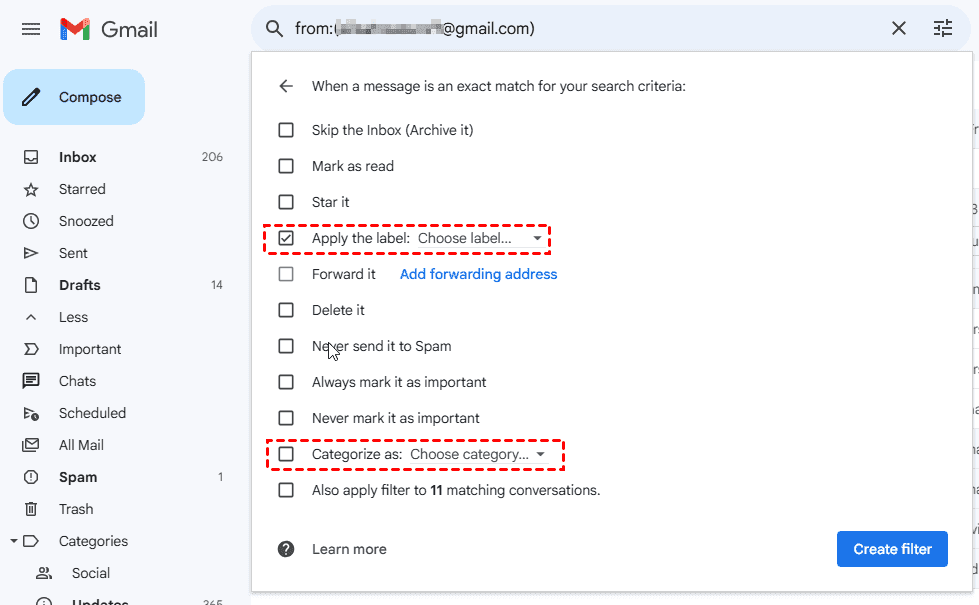Click the help question mark icon
The height and width of the screenshot is (605, 979).
click(x=286, y=549)
